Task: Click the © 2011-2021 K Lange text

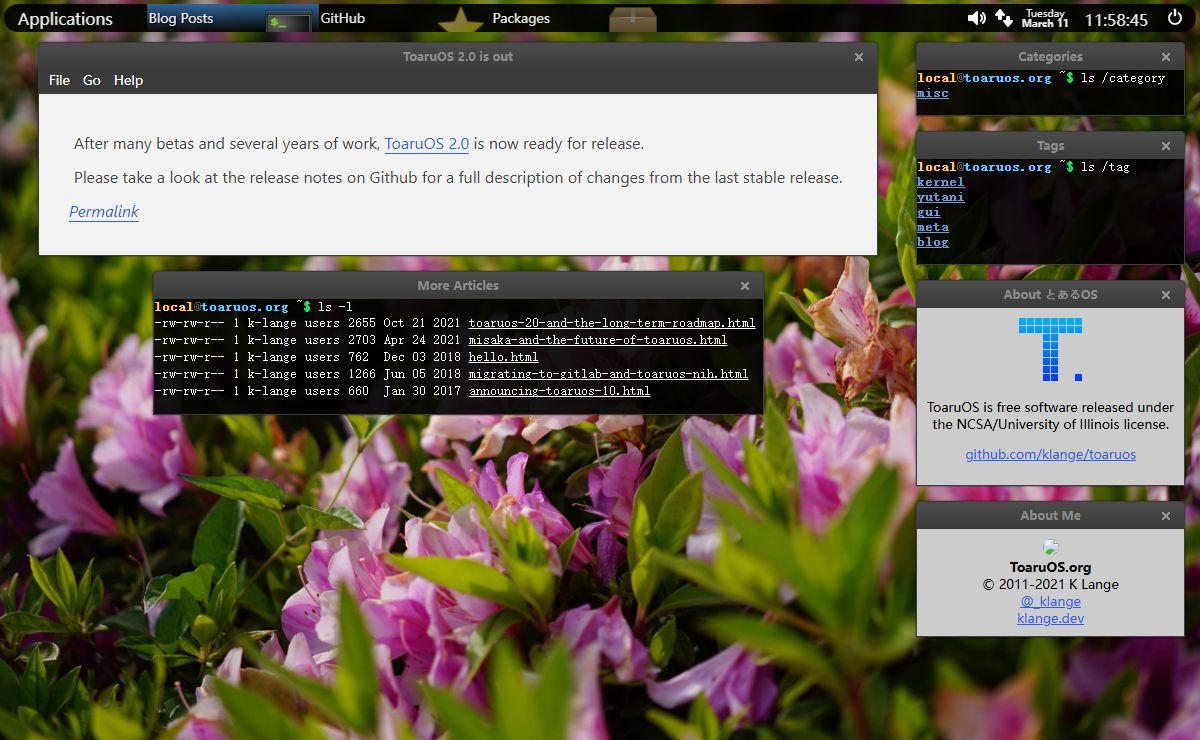Action: (x=1050, y=584)
